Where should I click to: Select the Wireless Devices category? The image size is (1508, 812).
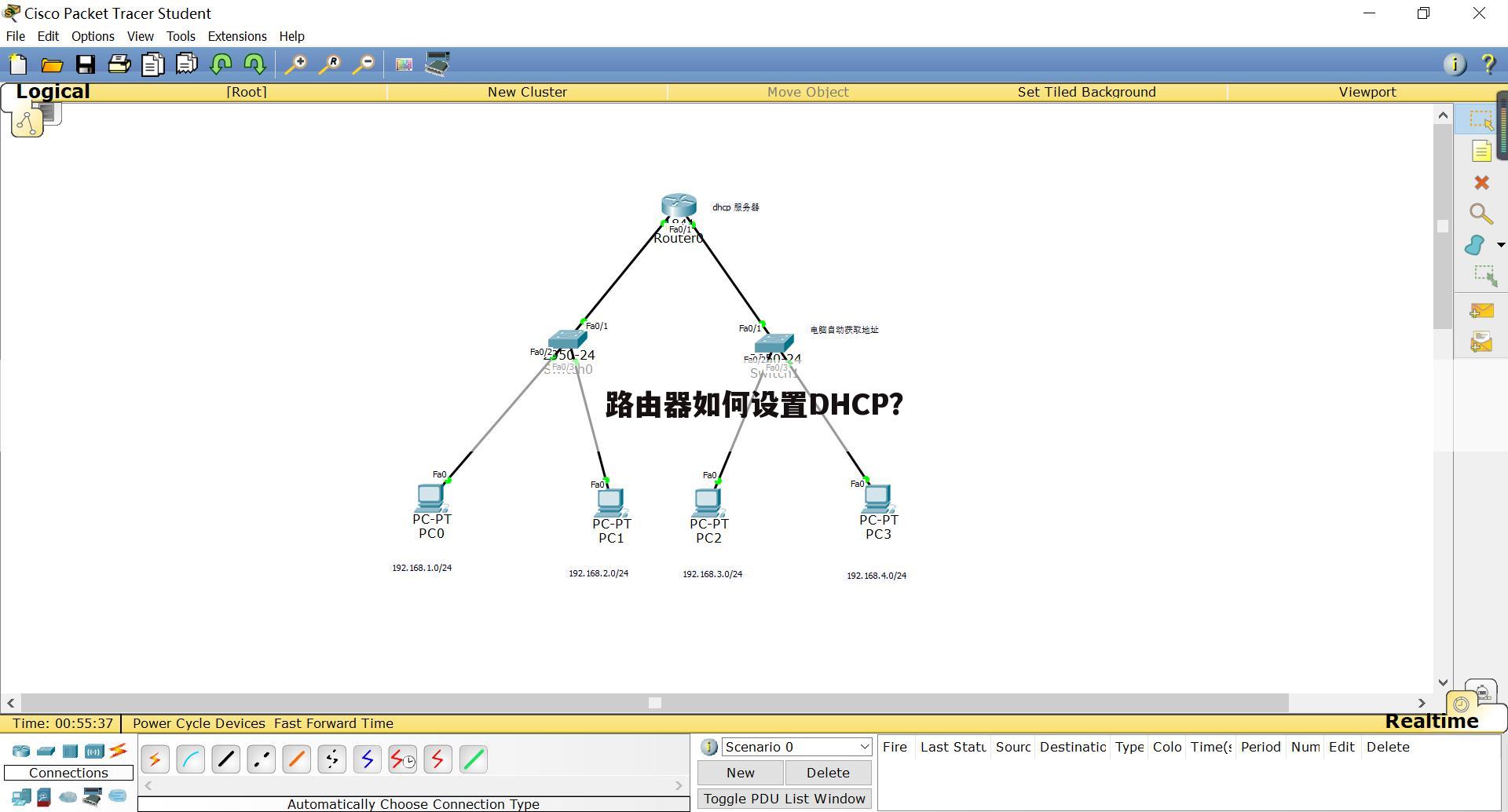click(94, 752)
